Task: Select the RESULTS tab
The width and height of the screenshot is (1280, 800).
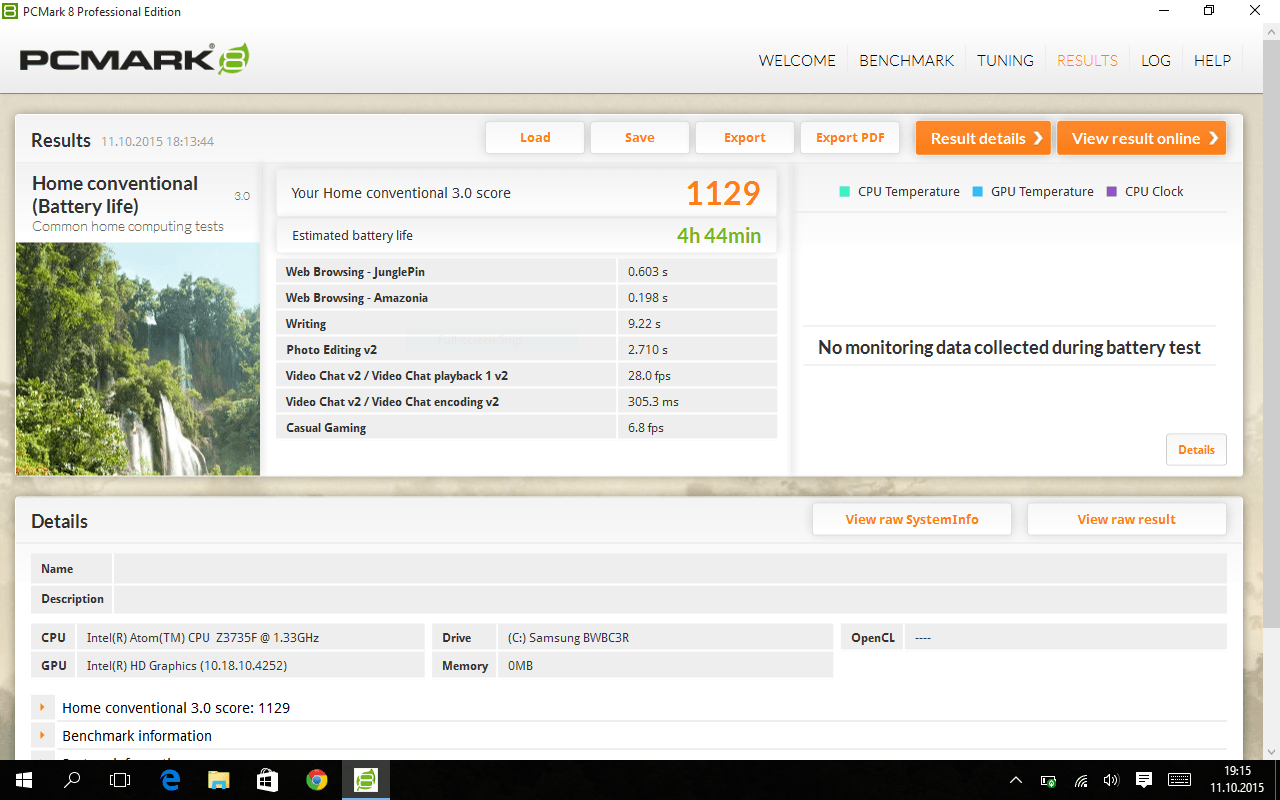Action: 1087,60
